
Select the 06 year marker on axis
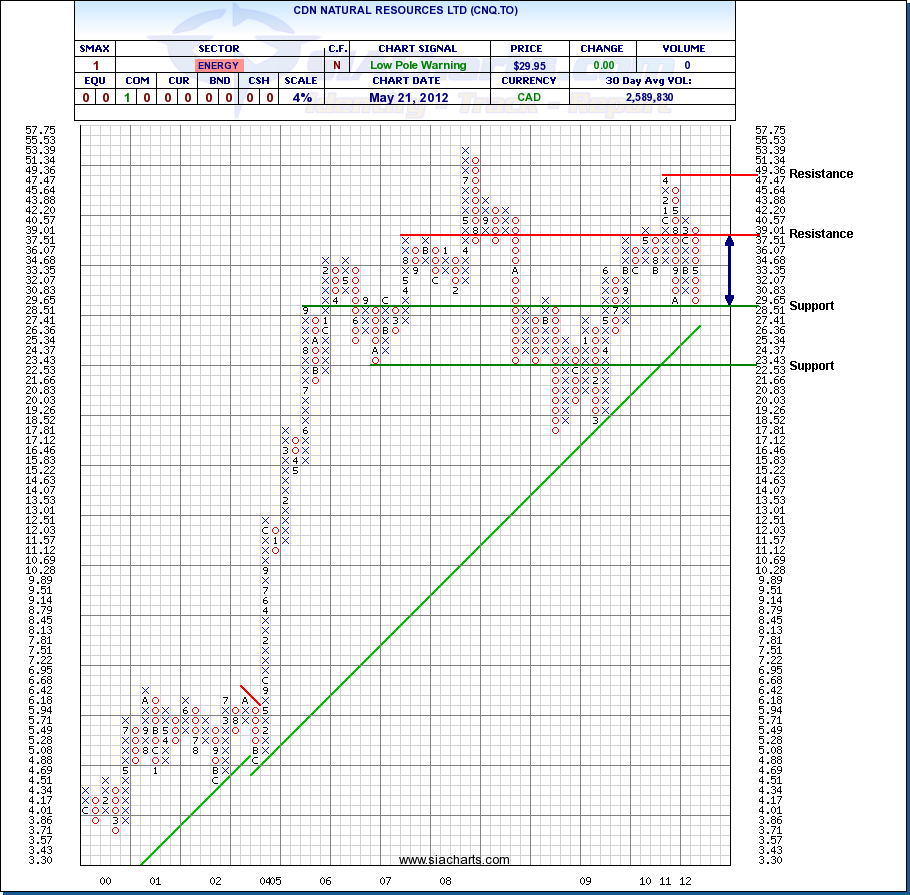point(325,881)
